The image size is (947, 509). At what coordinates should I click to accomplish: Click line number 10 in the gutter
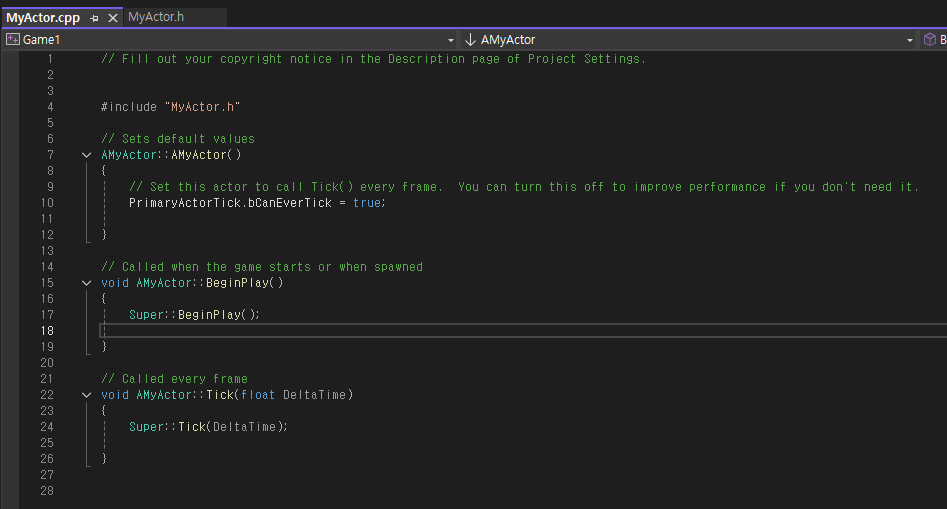[x=47, y=203]
